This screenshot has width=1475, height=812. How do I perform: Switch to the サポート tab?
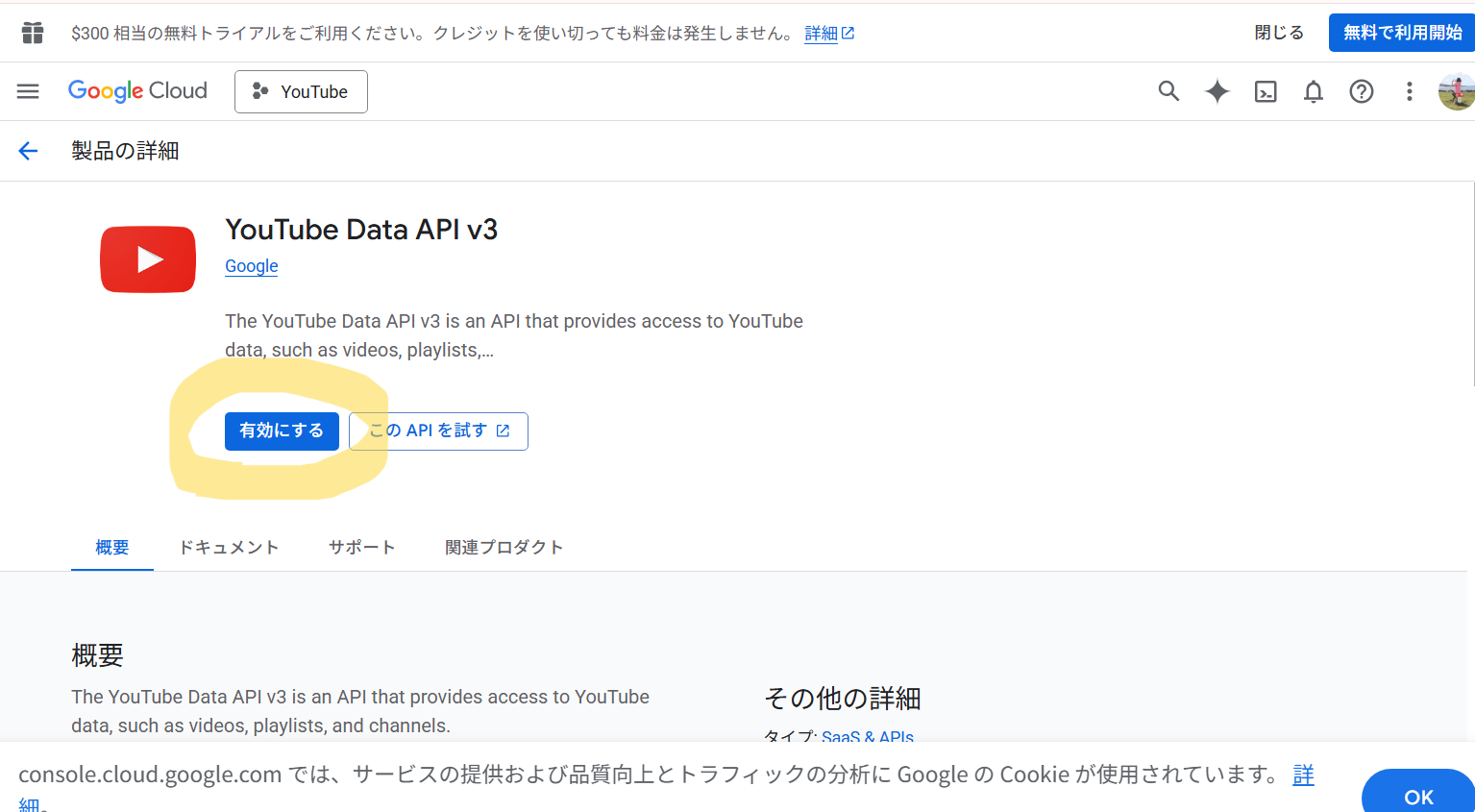point(361,547)
